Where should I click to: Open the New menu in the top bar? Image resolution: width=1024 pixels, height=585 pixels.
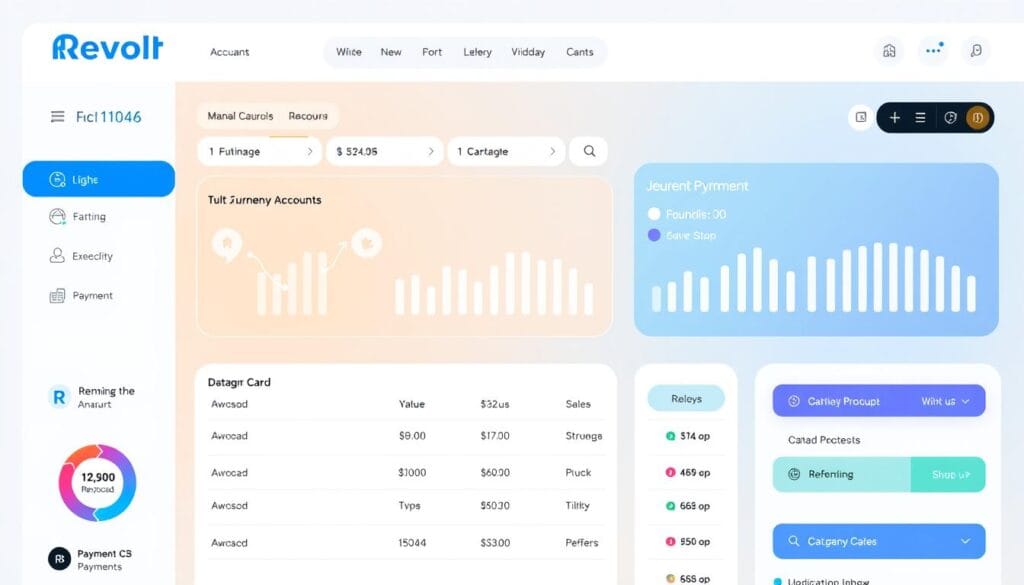click(x=390, y=51)
